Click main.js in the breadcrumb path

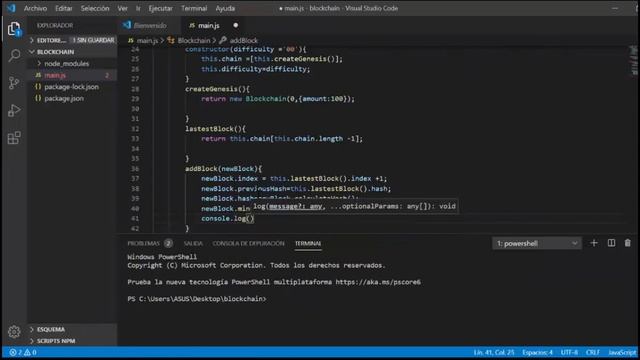point(147,40)
